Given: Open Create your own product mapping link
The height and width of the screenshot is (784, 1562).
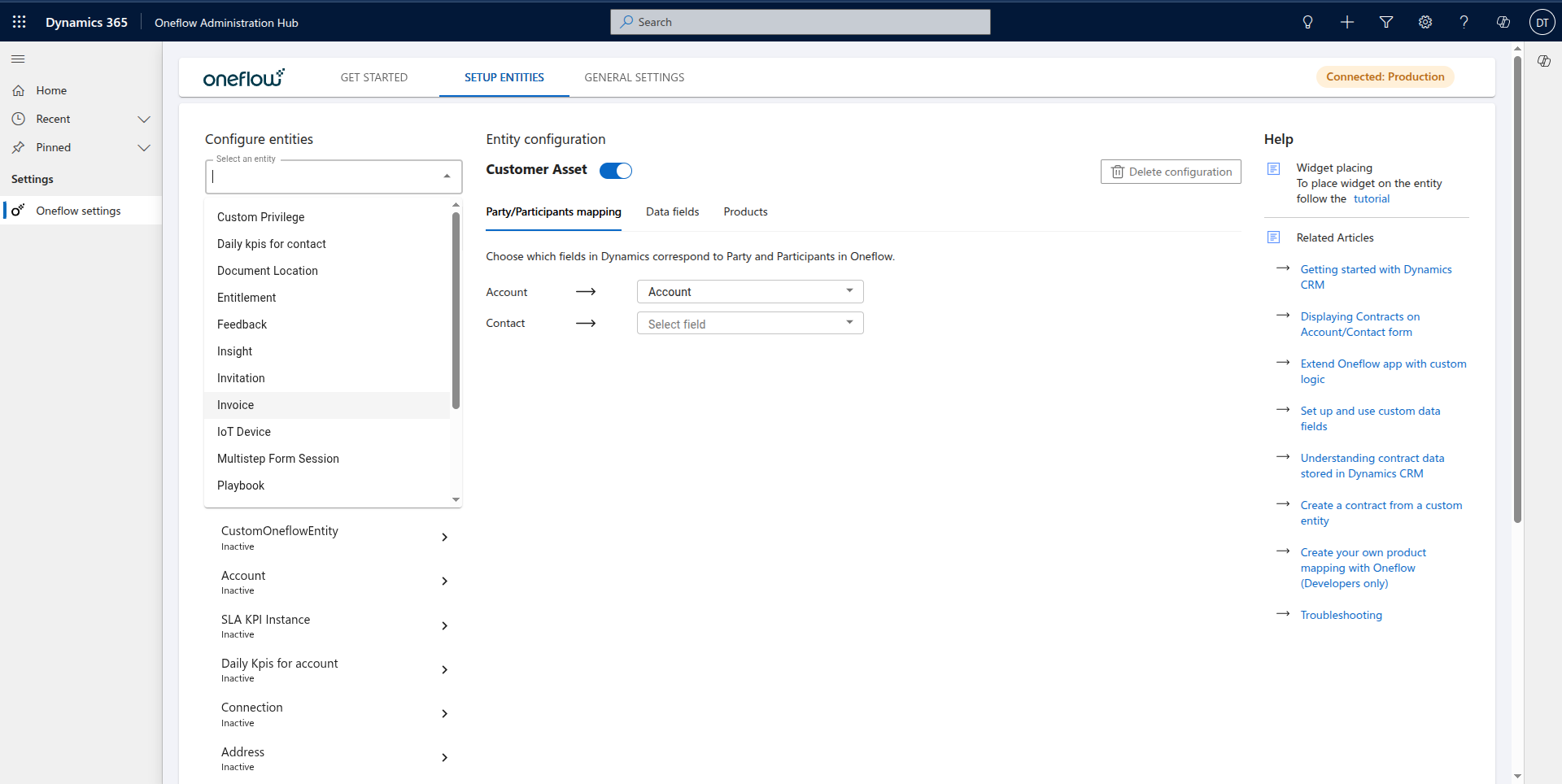Looking at the screenshot, I should (x=1363, y=568).
